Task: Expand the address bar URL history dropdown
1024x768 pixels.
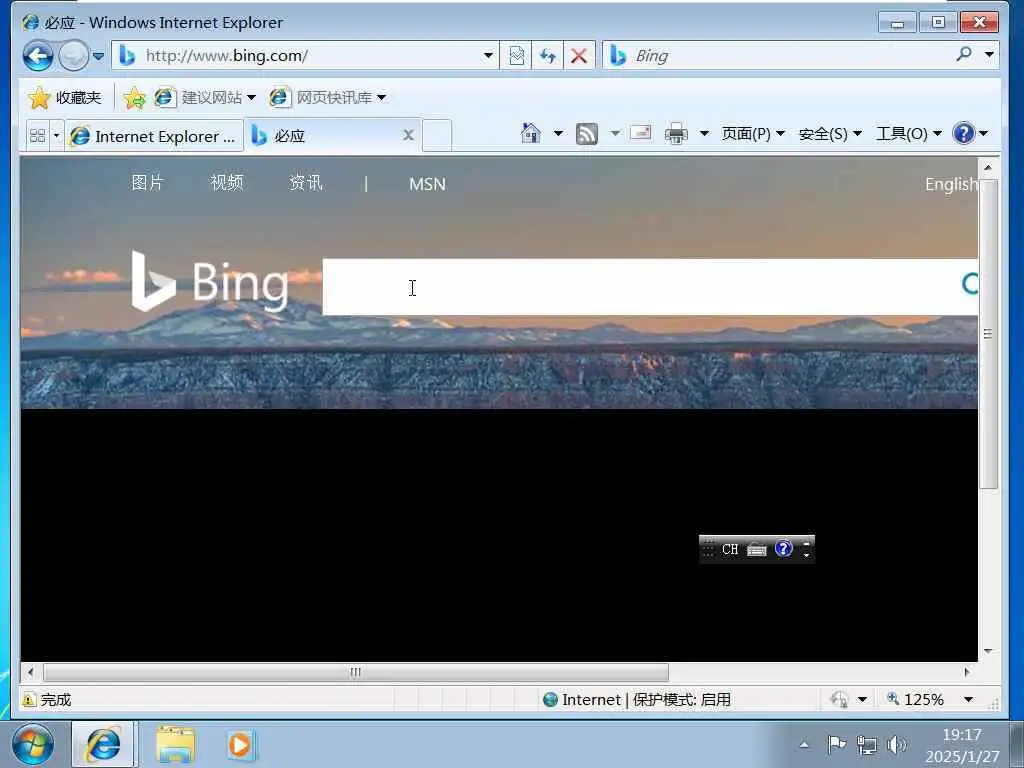Action: tap(488, 56)
